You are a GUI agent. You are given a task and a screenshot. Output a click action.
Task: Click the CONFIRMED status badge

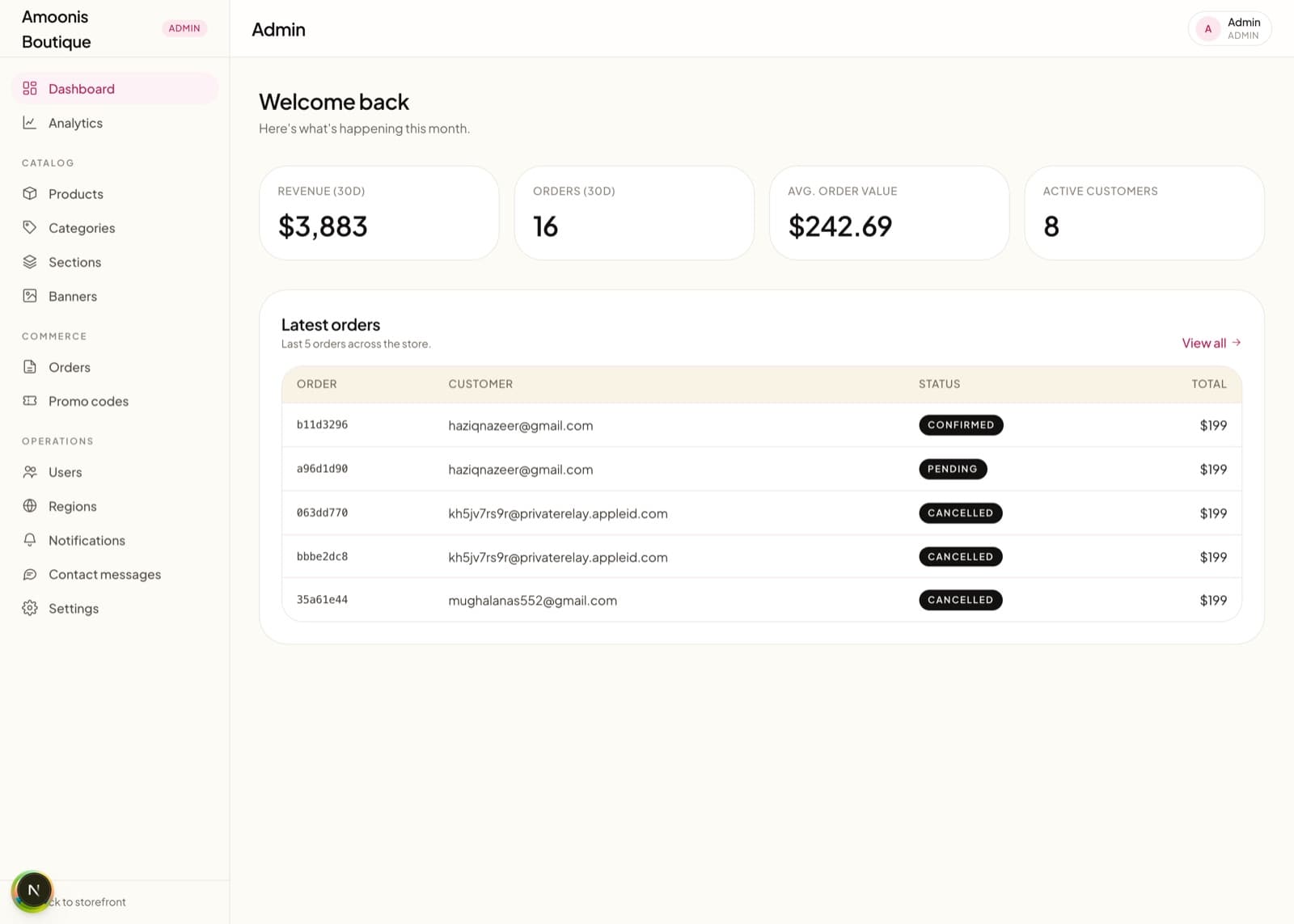961,424
